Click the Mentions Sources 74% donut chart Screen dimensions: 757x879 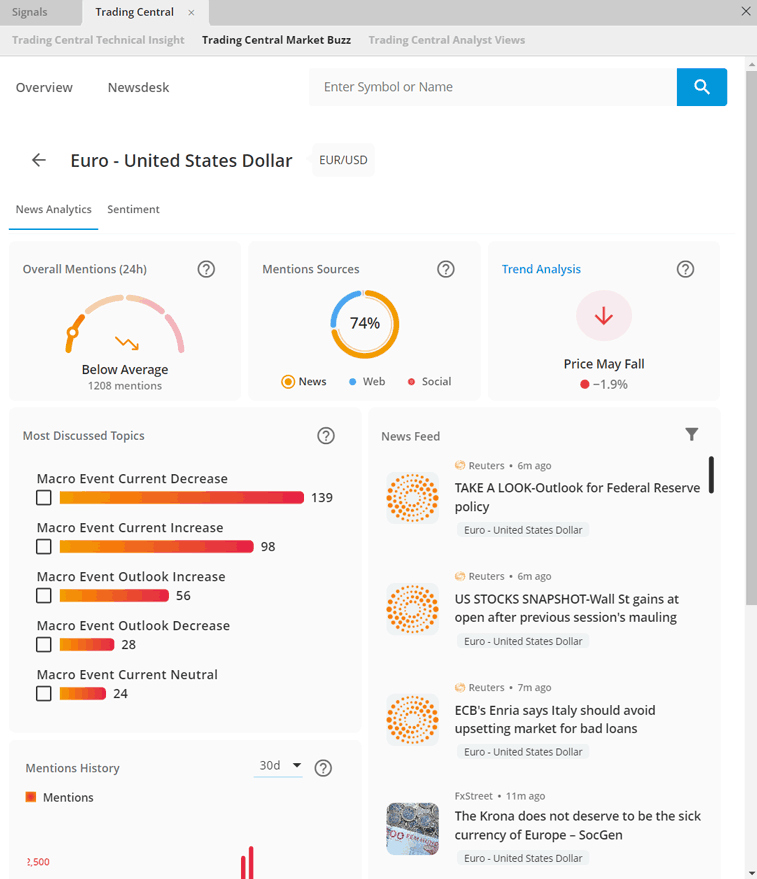(364, 324)
